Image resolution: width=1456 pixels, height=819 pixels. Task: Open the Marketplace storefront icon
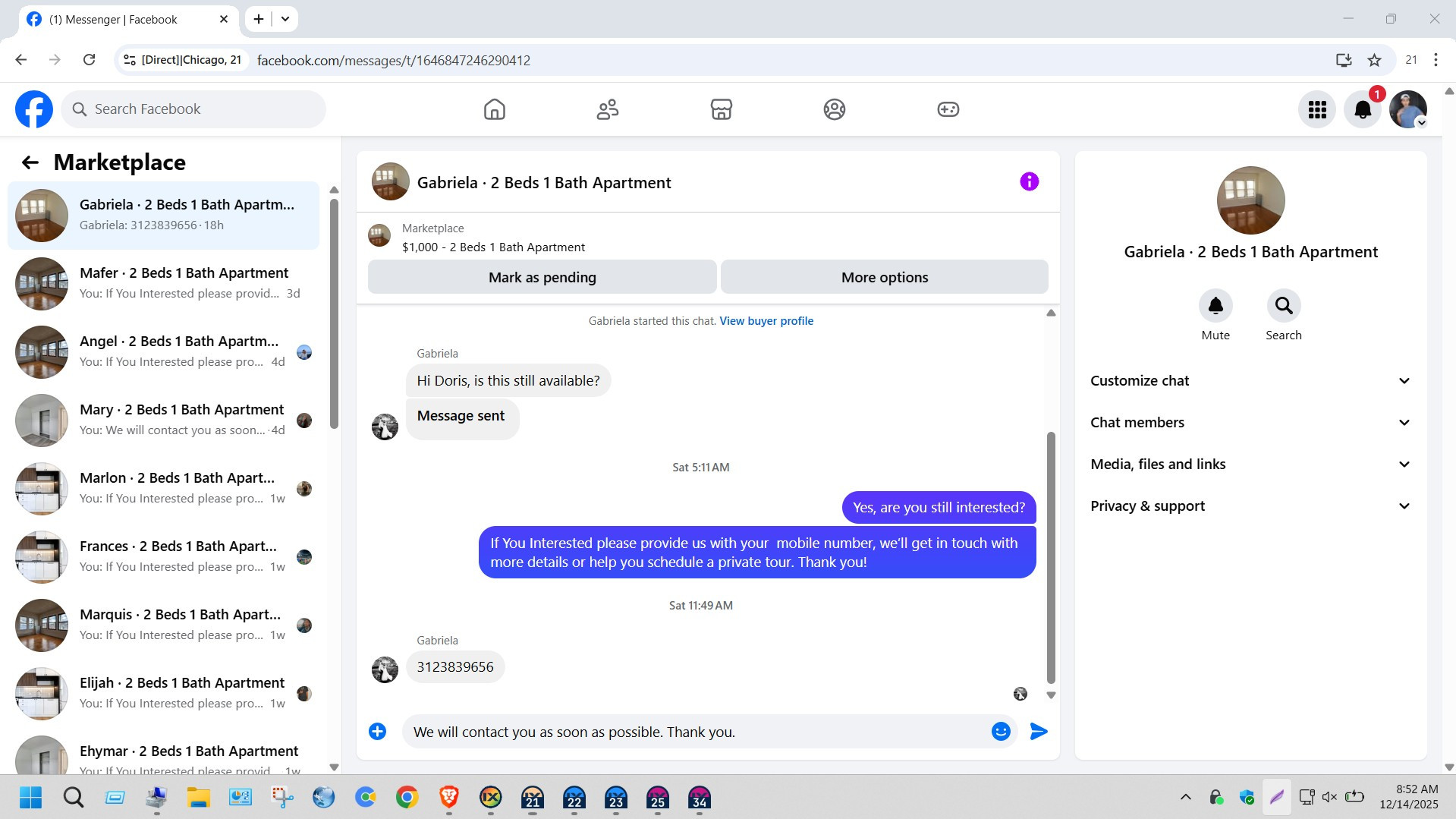pos(721,109)
